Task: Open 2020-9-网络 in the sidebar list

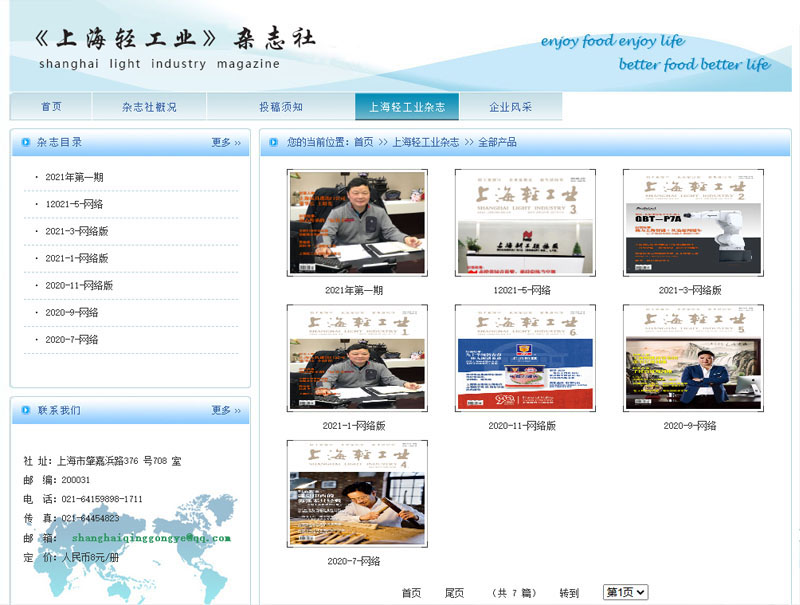Action: pyautogui.click(x=72, y=312)
